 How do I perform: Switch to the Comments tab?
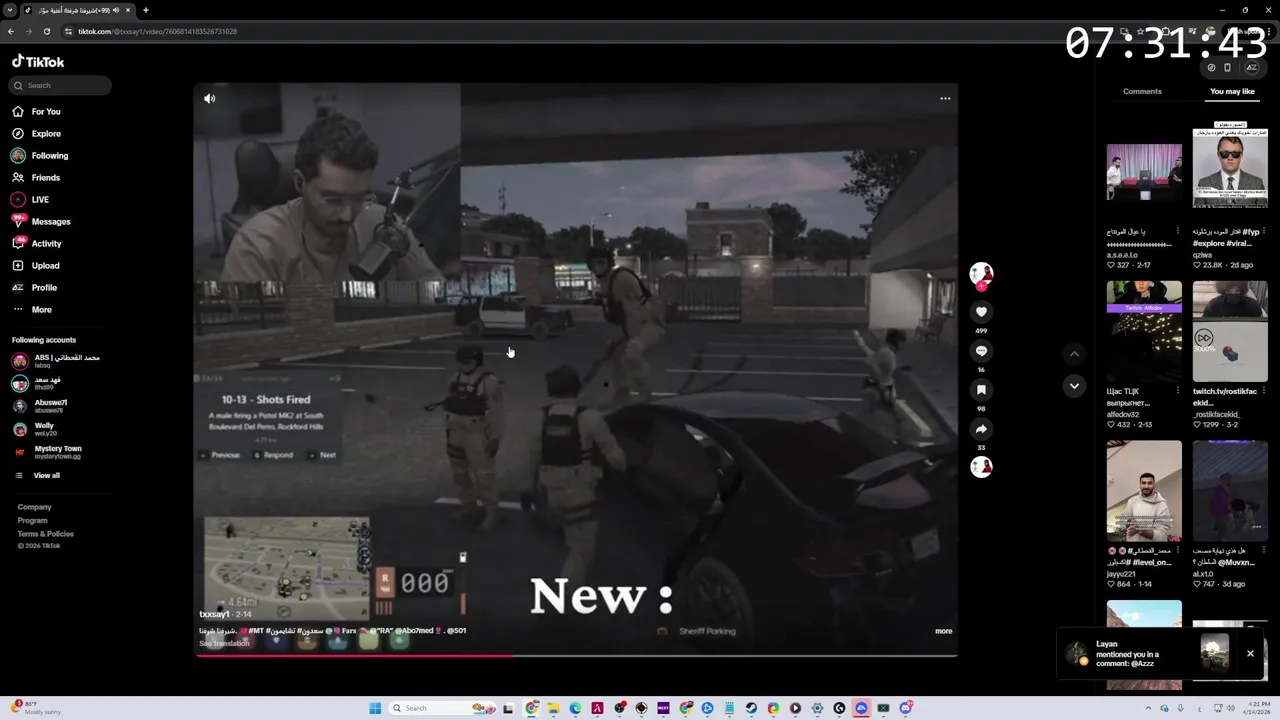point(1142,91)
